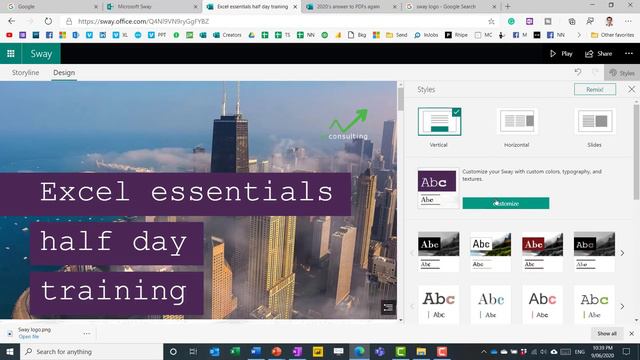
Task: Select the Design tab
Action: [64, 73]
